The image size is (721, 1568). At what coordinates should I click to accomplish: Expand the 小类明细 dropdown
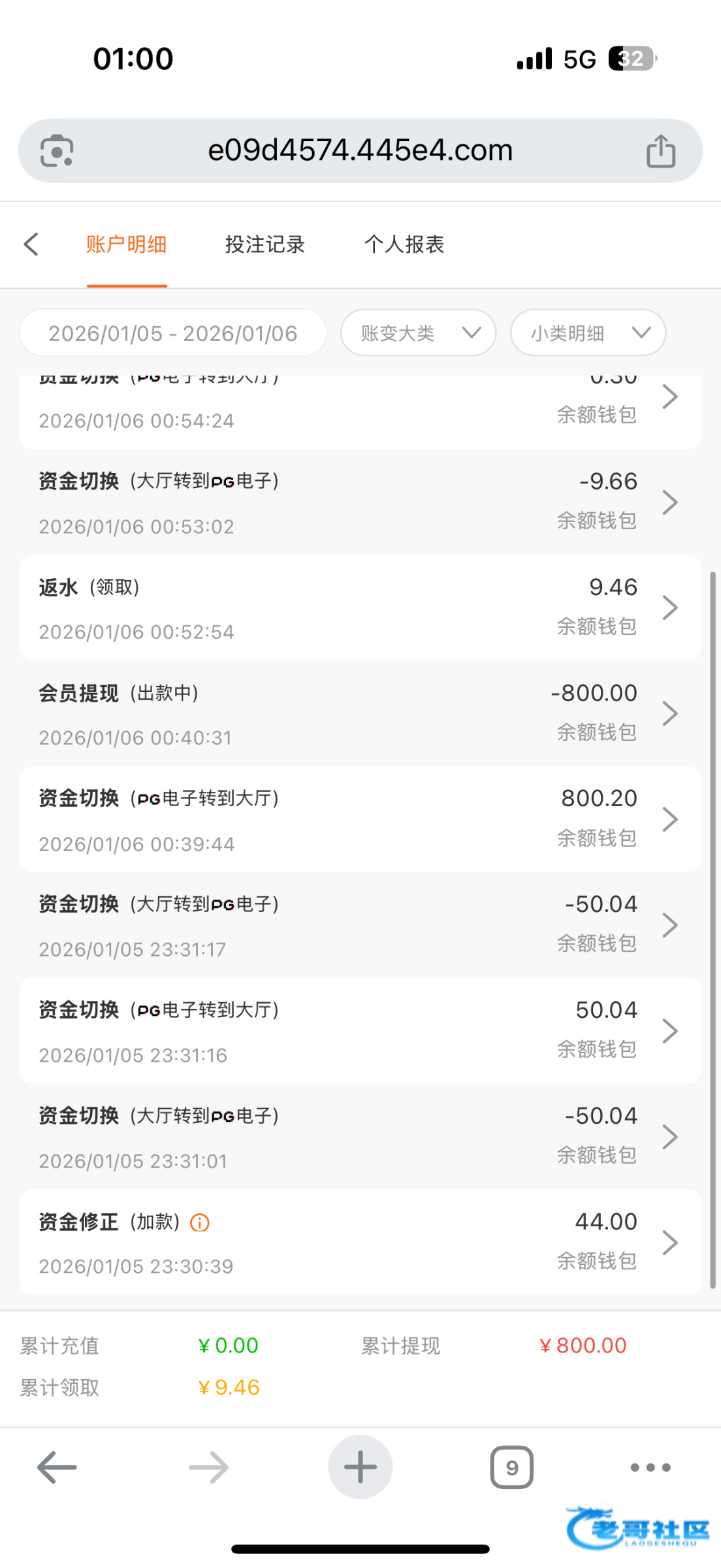588,333
